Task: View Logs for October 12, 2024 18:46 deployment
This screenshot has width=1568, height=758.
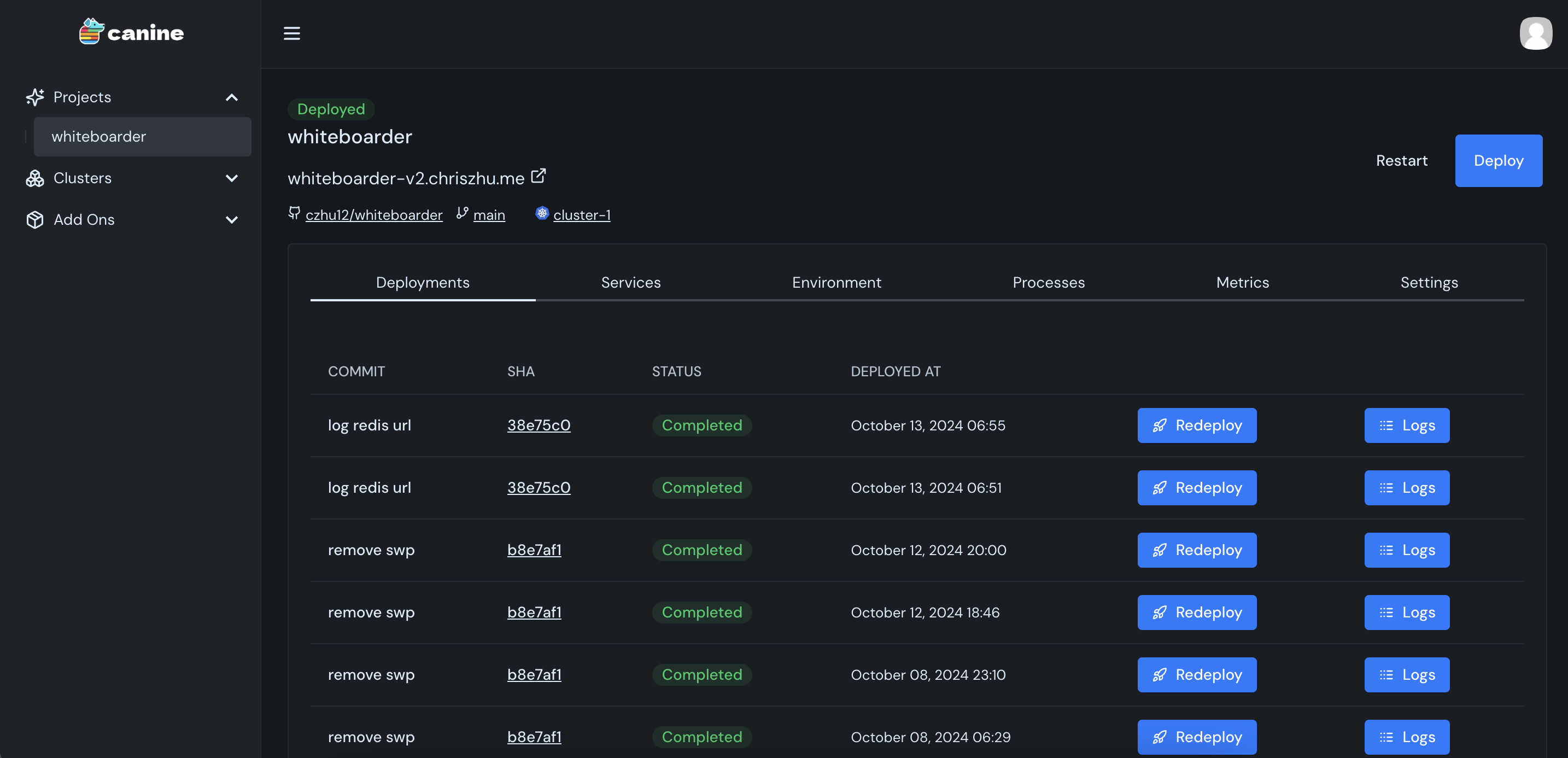Action: (1407, 613)
